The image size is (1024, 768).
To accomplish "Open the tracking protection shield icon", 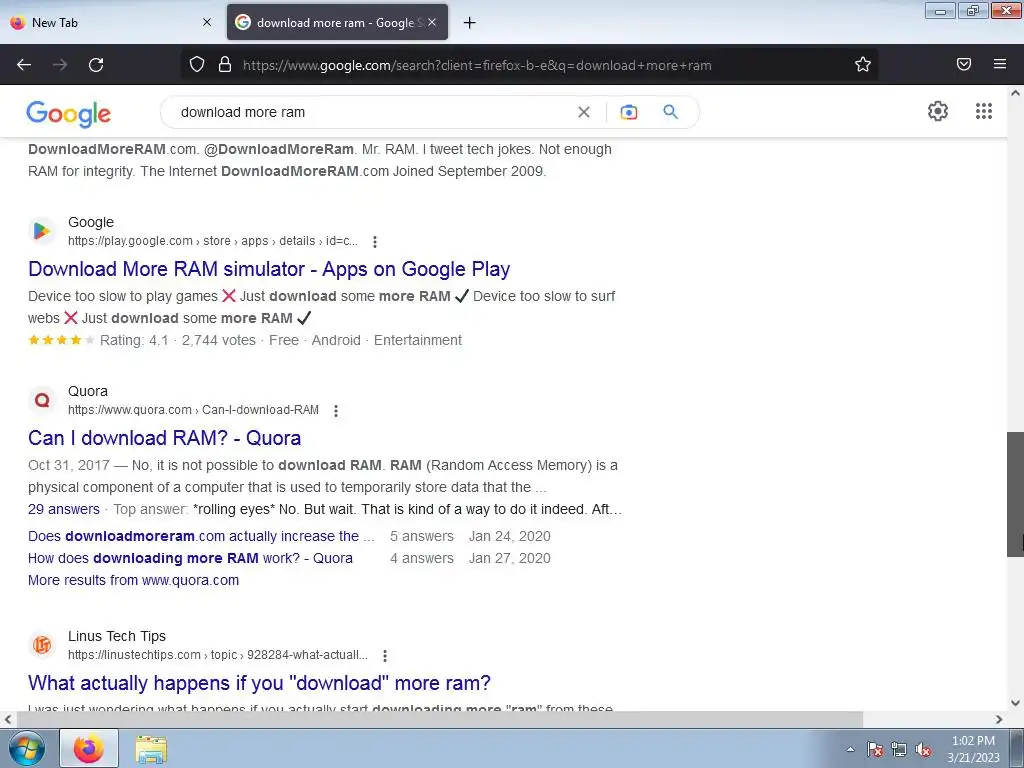I will (197, 65).
